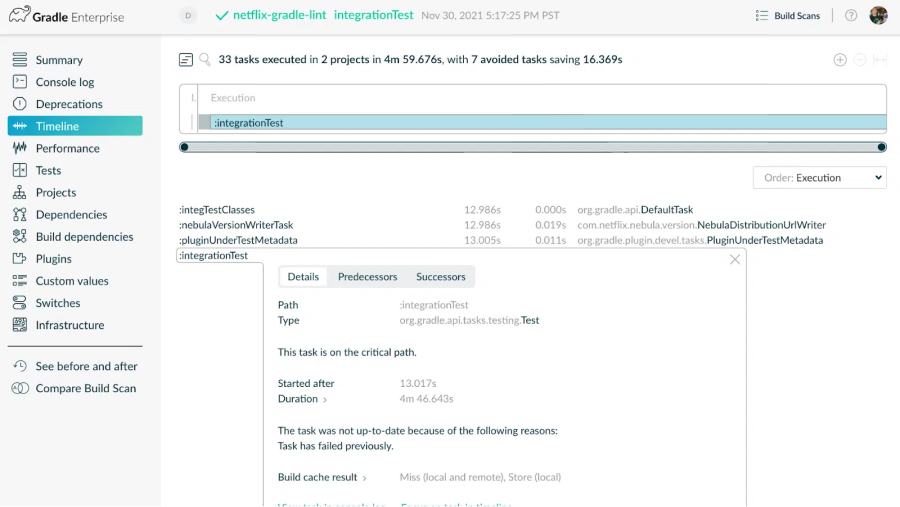The width and height of the screenshot is (900, 507).
Task: Click the search magnifier icon
Action: pos(205,59)
